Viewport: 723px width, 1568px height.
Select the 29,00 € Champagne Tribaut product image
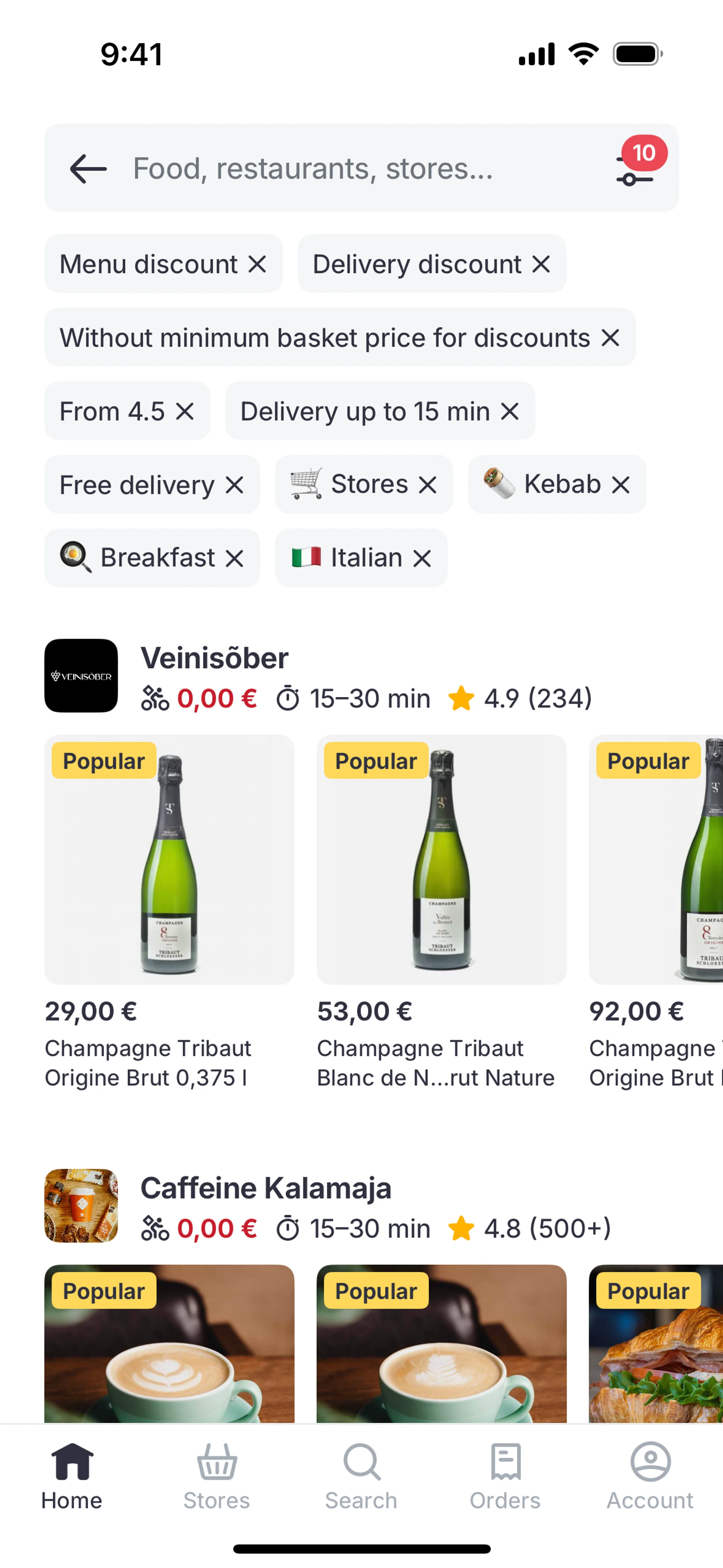pyautogui.click(x=169, y=859)
